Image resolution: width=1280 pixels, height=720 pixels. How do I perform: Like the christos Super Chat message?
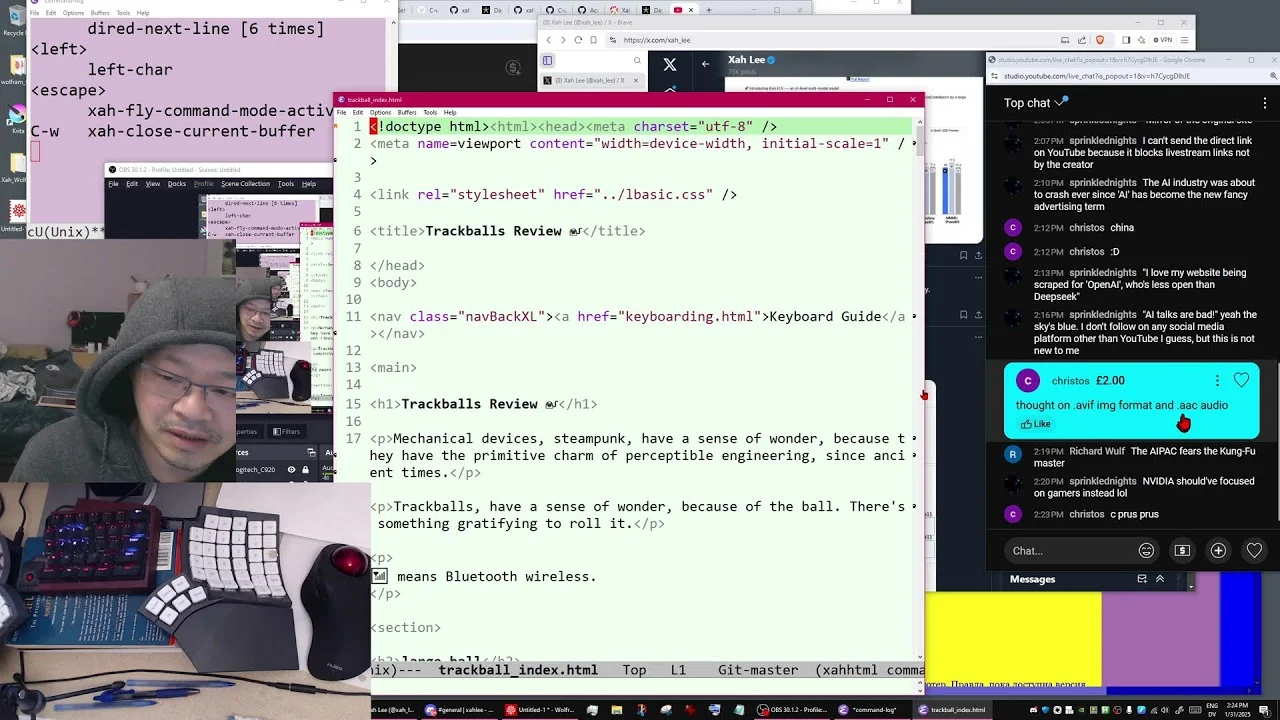[1035, 424]
